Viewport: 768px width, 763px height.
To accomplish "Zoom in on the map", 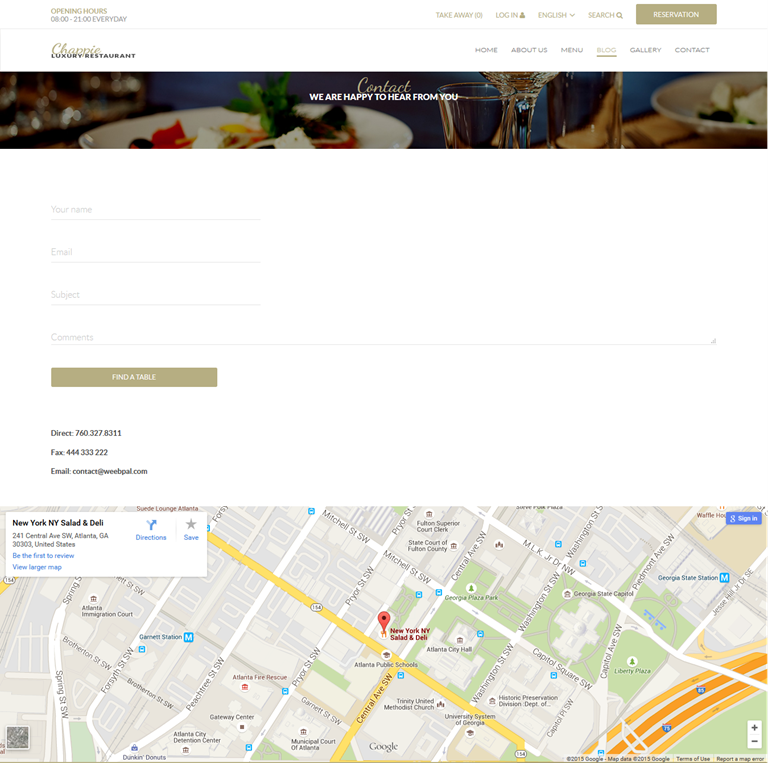I will [754, 727].
